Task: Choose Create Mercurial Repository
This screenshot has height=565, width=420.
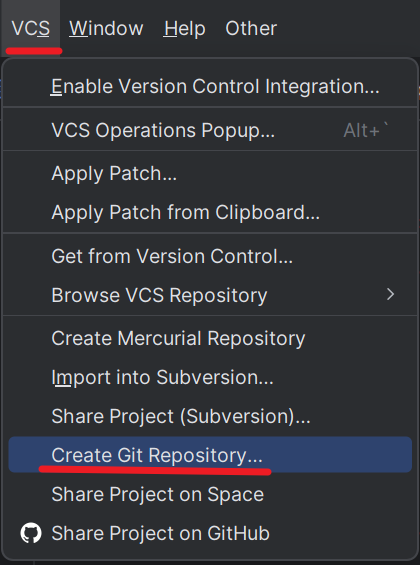Action: 210,338
